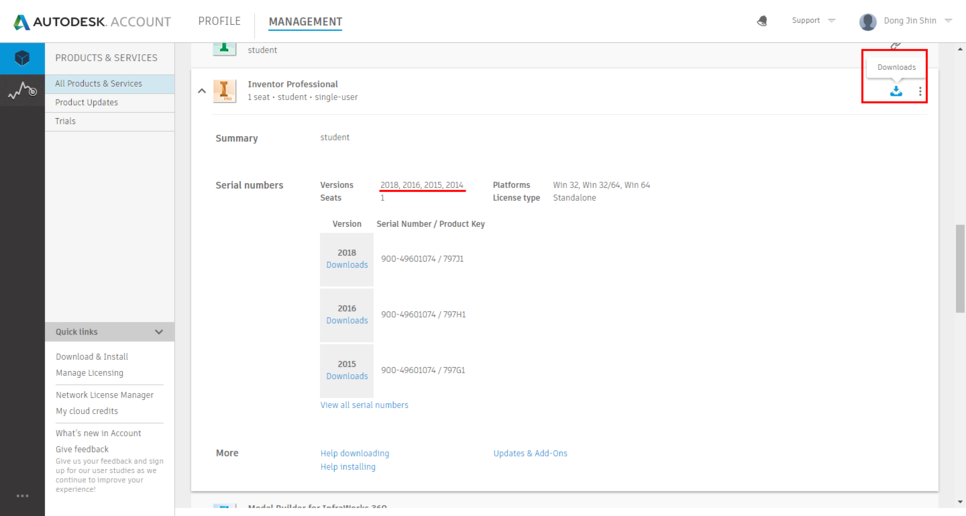
Task: Open Updates & Add-Ons link
Action: click(530, 453)
